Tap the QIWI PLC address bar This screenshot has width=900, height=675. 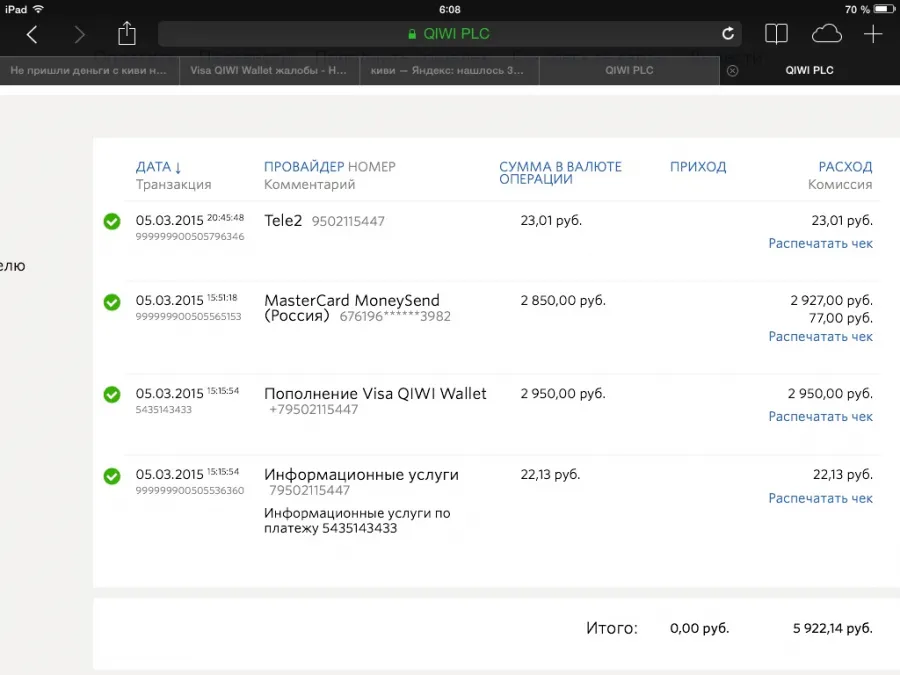pyautogui.click(x=449, y=34)
